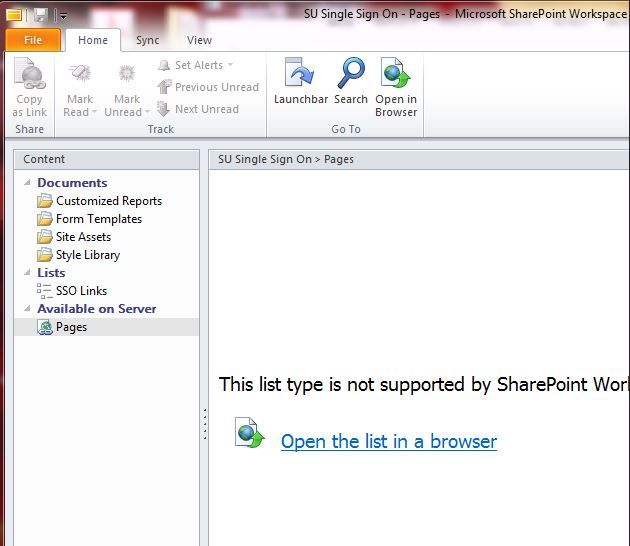The image size is (630, 546).
Task: Click the Available on Server heading
Action: pos(96,309)
